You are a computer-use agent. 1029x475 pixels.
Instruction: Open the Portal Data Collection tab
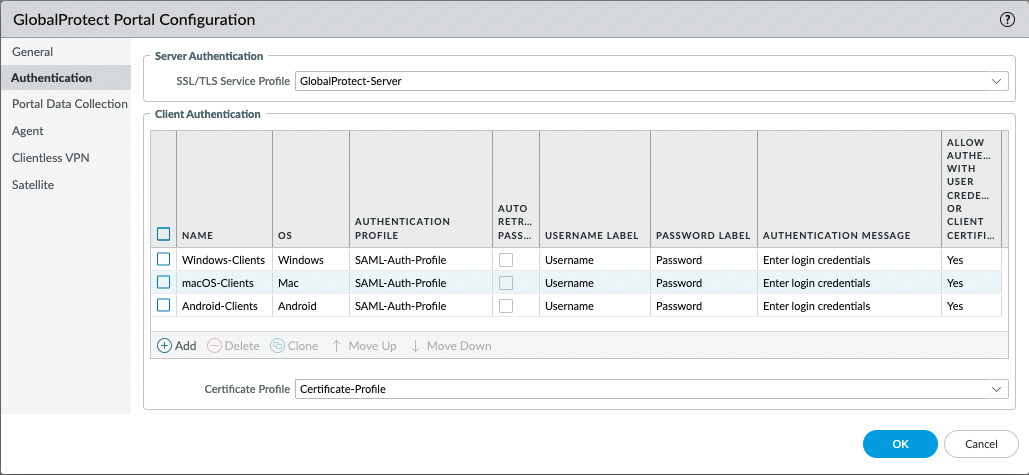click(70, 104)
